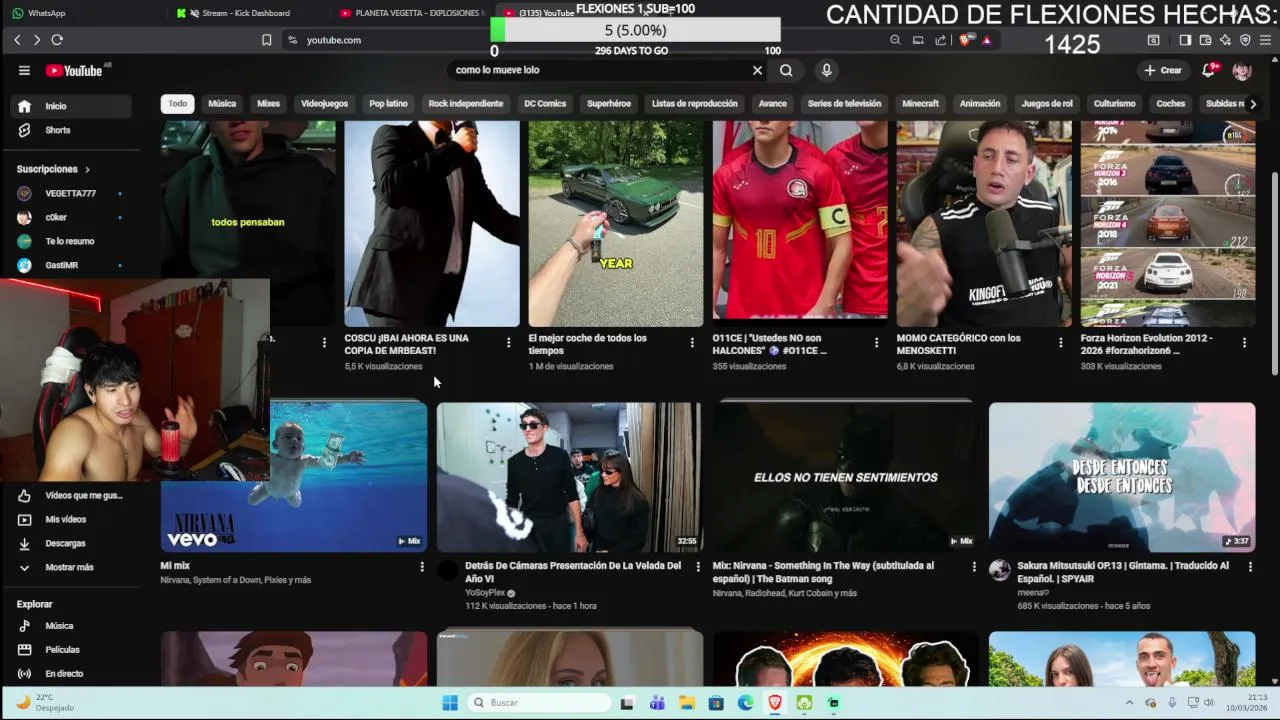Screen dimensions: 1280x720
Task: Go back in browser history
Action: 17,40
